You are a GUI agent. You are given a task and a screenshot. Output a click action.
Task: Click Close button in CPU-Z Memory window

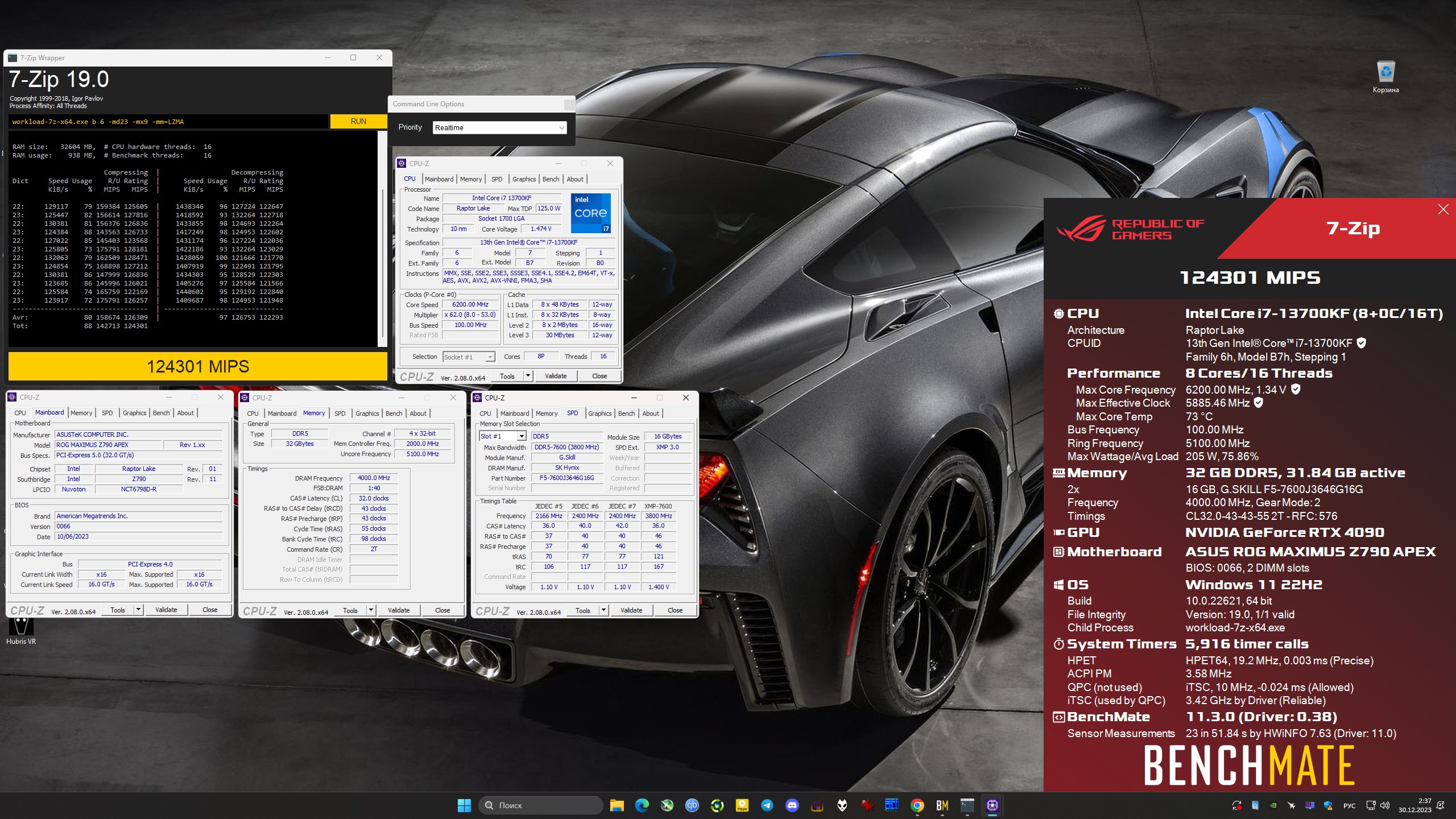pyautogui.click(x=442, y=610)
